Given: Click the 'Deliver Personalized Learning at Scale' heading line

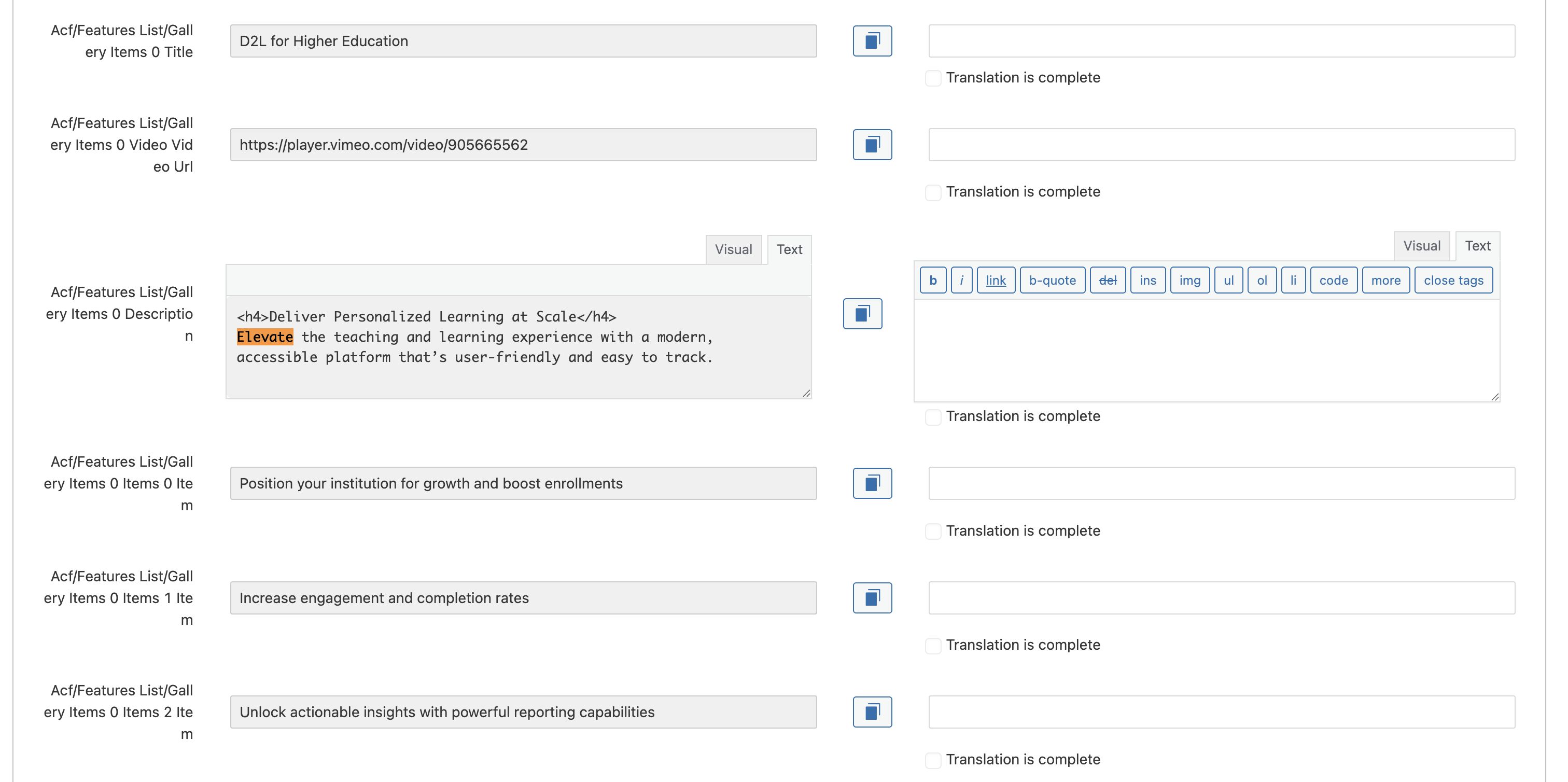Looking at the screenshot, I should 426,316.
